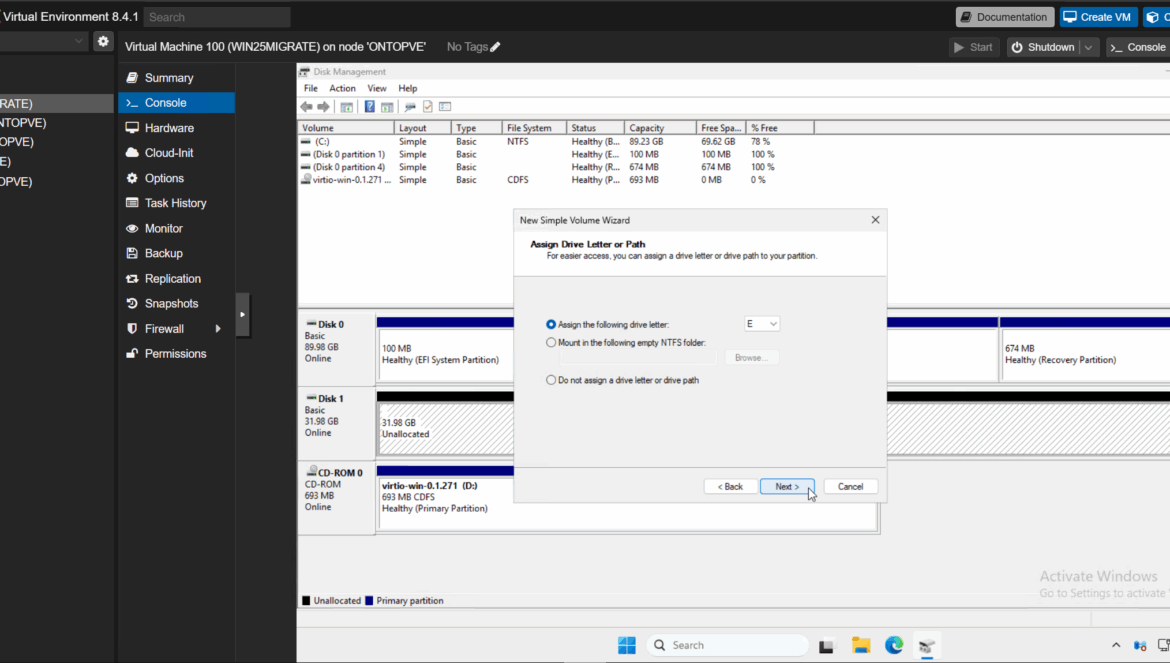Viewport: 1170px width, 663px height.
Task: Open the Action menu in Disk Management
Action: point(342,88)
